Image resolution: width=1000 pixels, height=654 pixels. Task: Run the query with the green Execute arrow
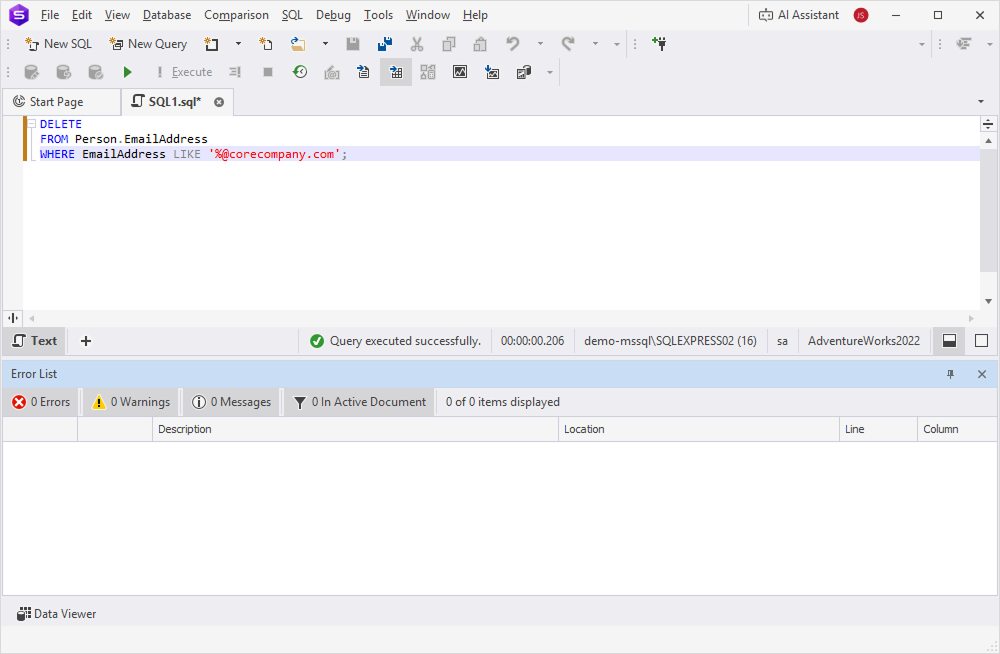tap(127, 72)
